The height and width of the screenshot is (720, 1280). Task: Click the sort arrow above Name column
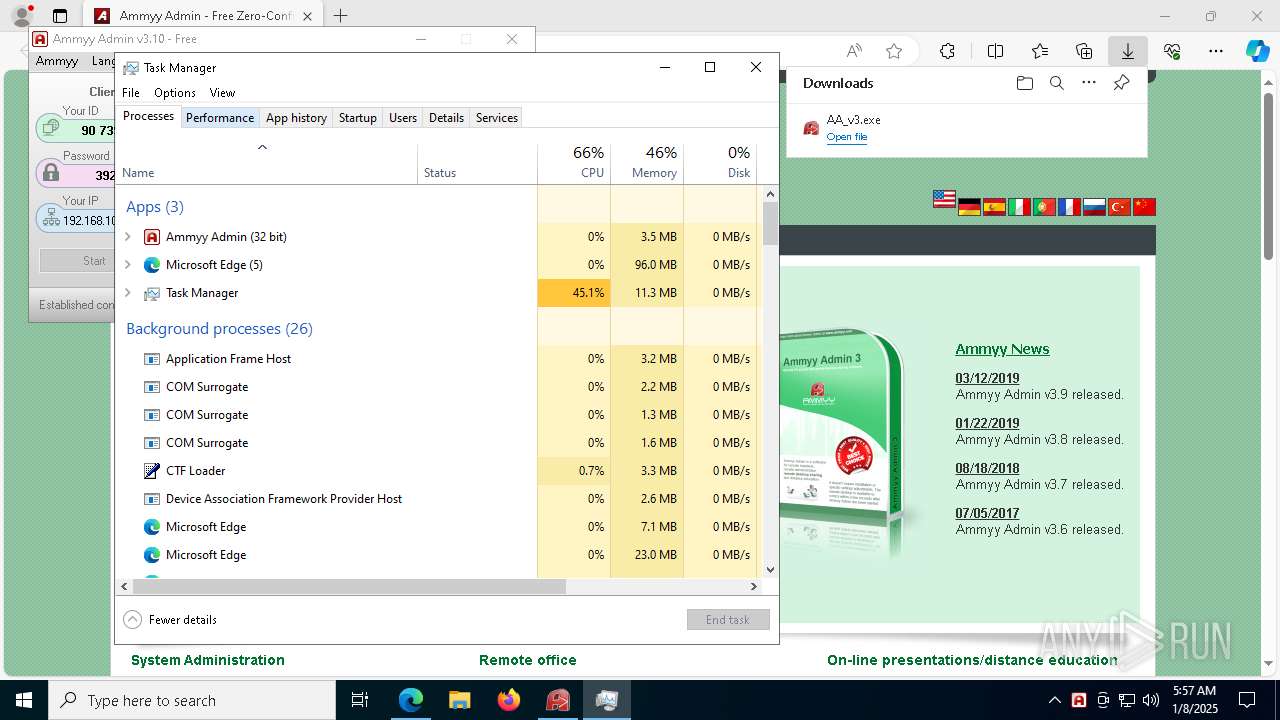coord(263,148)
